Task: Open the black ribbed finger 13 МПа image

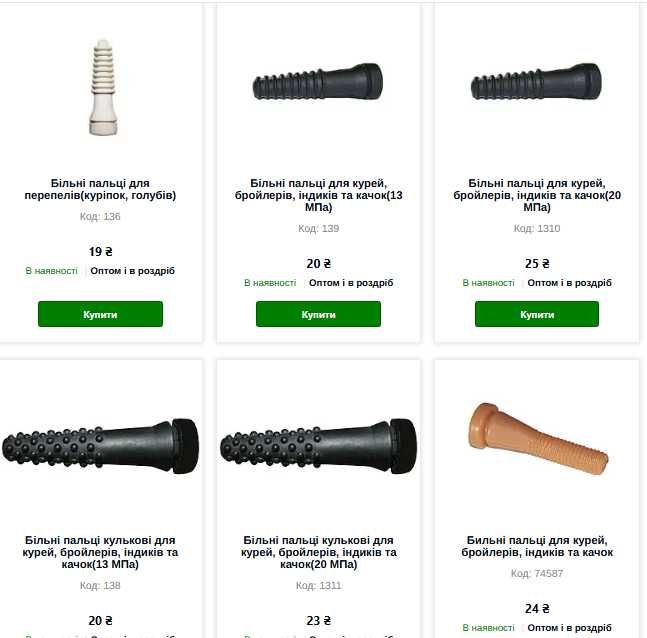Action: [x=318, y=81]
